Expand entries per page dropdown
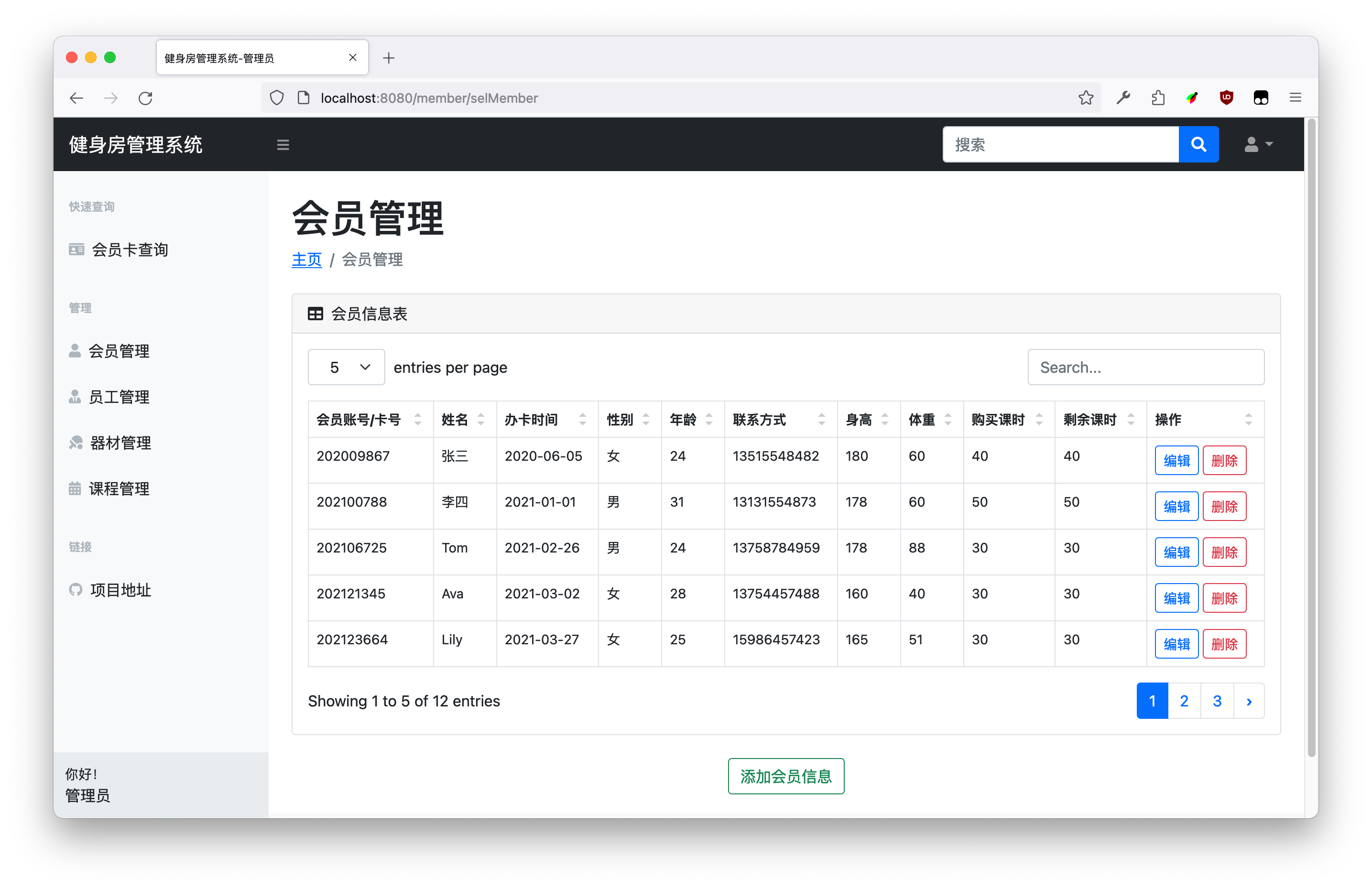Image resolution: width=1372 pixels, height=889 pixels. [346, 367]
